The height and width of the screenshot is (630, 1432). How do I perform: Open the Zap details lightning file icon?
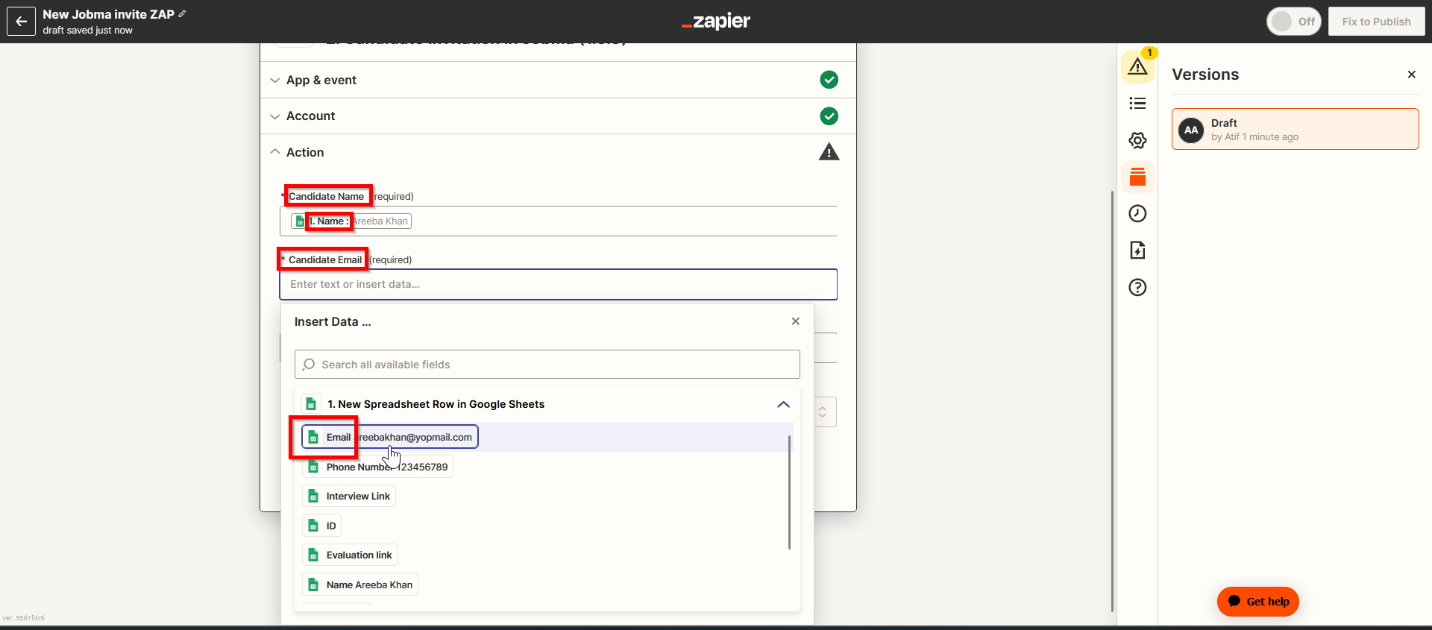1137,250
